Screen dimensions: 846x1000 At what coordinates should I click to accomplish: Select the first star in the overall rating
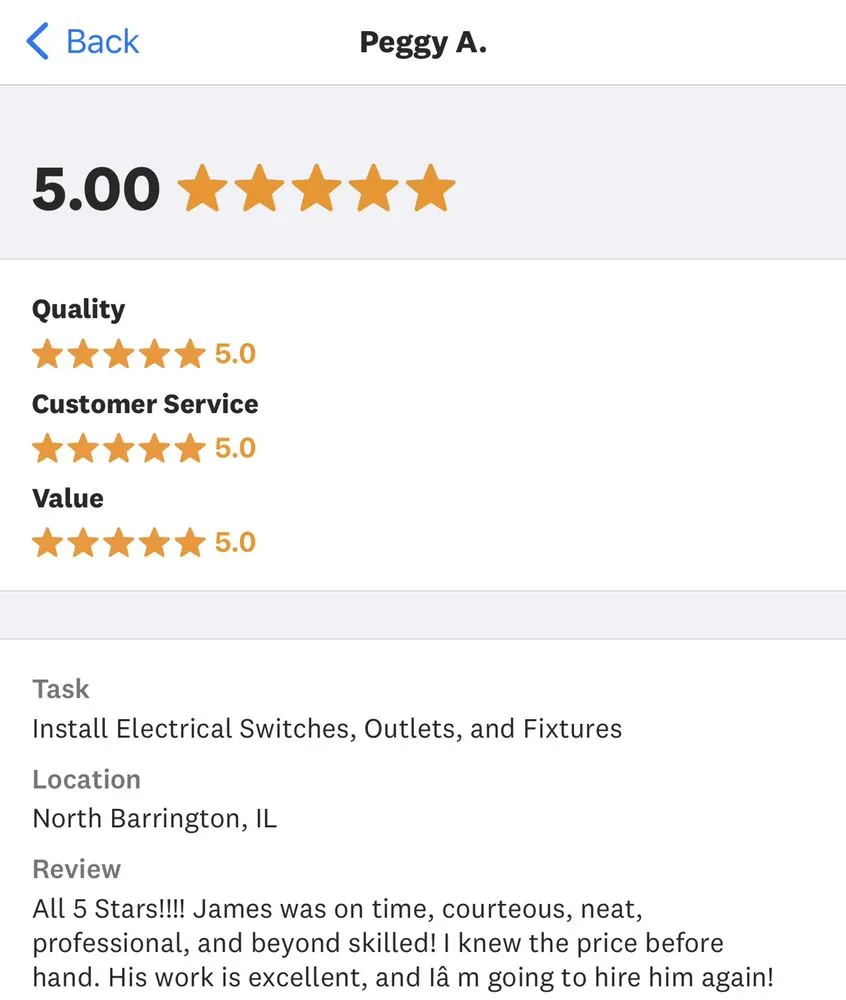(x=204, y=188)
